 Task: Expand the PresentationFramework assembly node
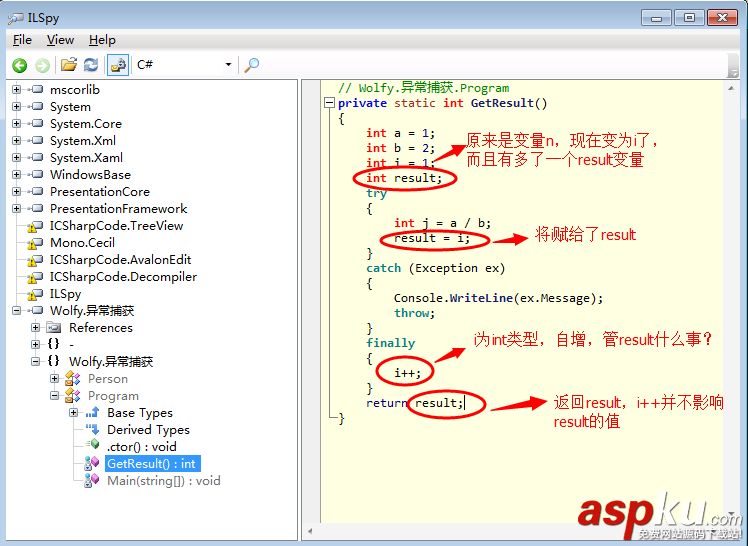(17, 208)
